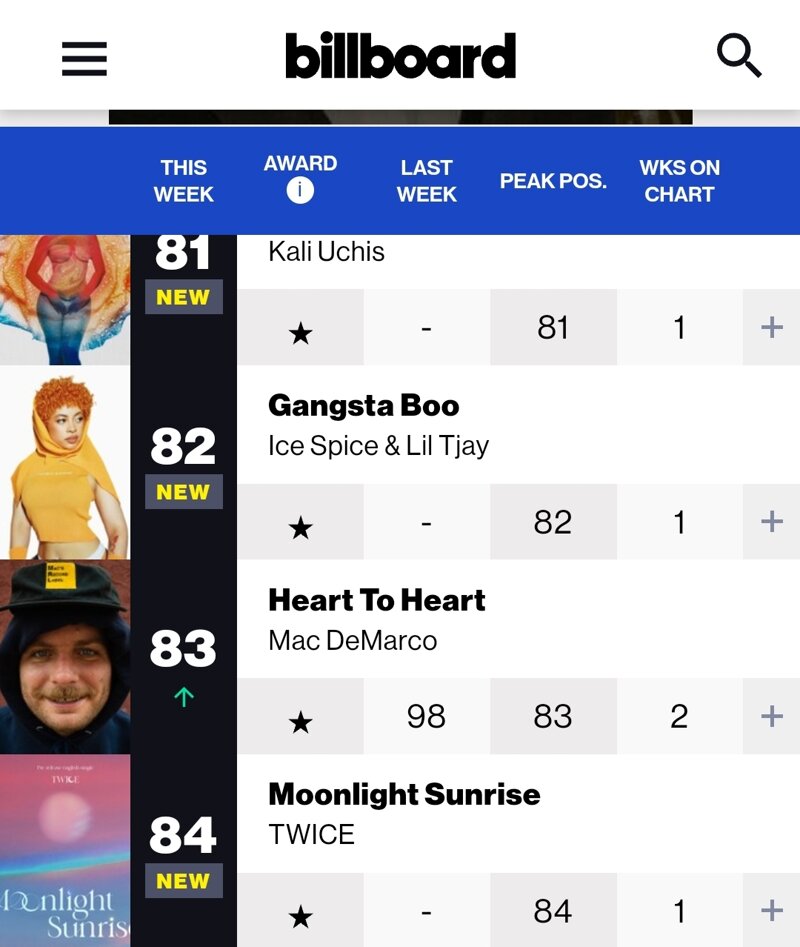Open the Billboard logo home link
Screen dimensions: 800x947
pos(400,56)
